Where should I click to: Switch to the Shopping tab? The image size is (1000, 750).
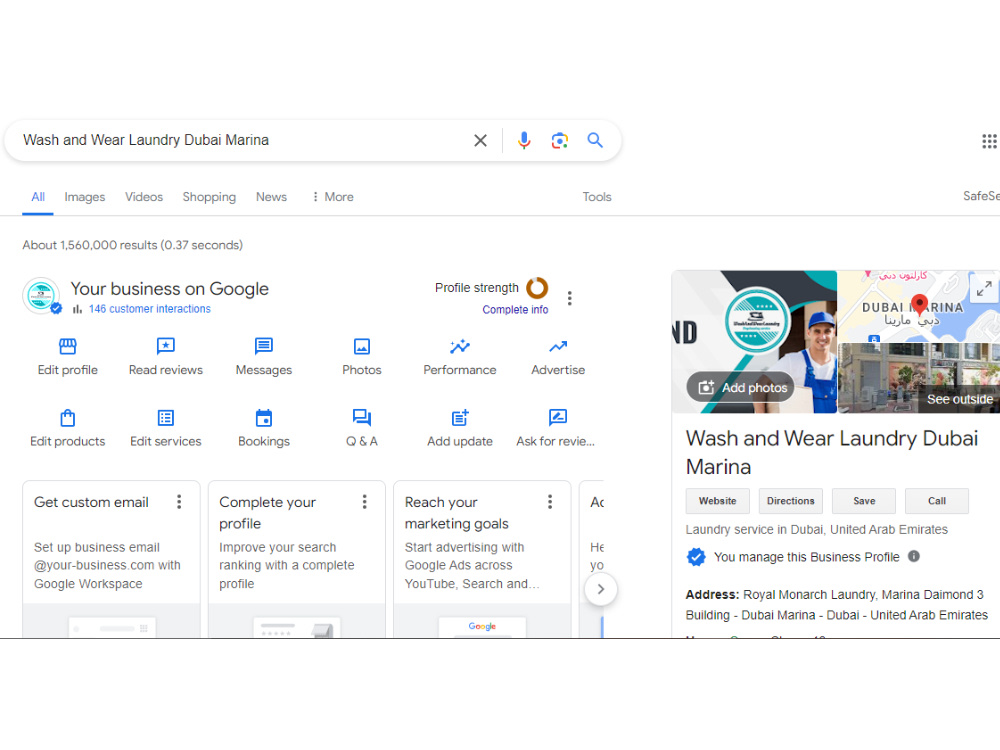(209, 197)
